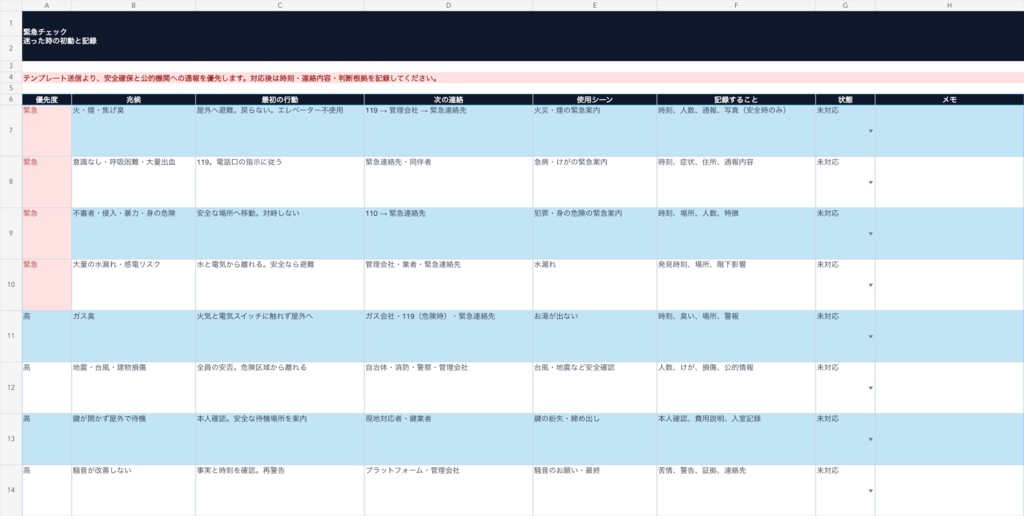Click the empty メモ cell in row 12
The height and width of the screenshot is (516, 1024).
(x=950, y=388)
